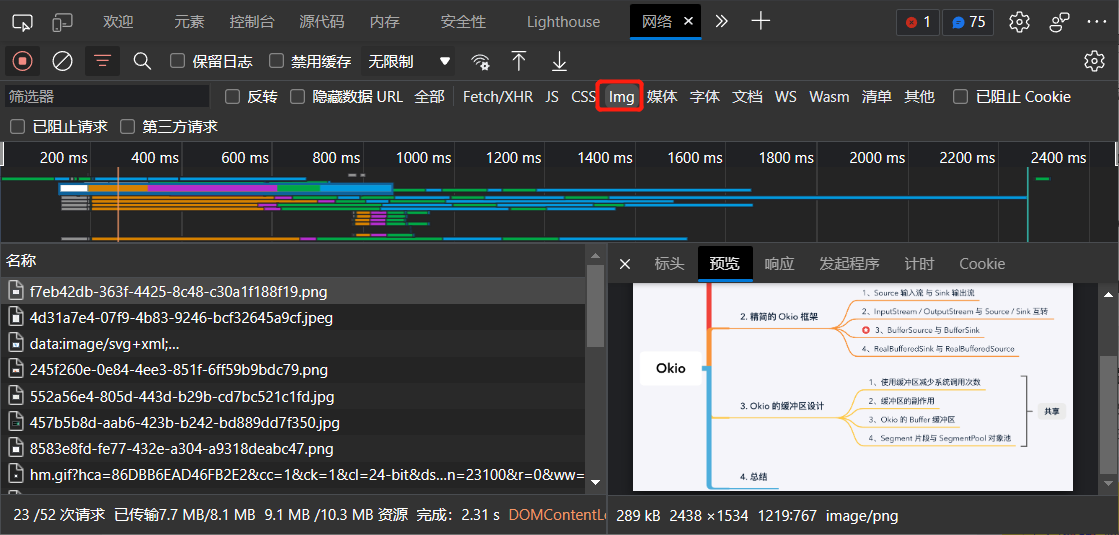Enable 禁用缓存 checkbox
The height and width of the screenshot is (535, 1119).
[276, 61]
